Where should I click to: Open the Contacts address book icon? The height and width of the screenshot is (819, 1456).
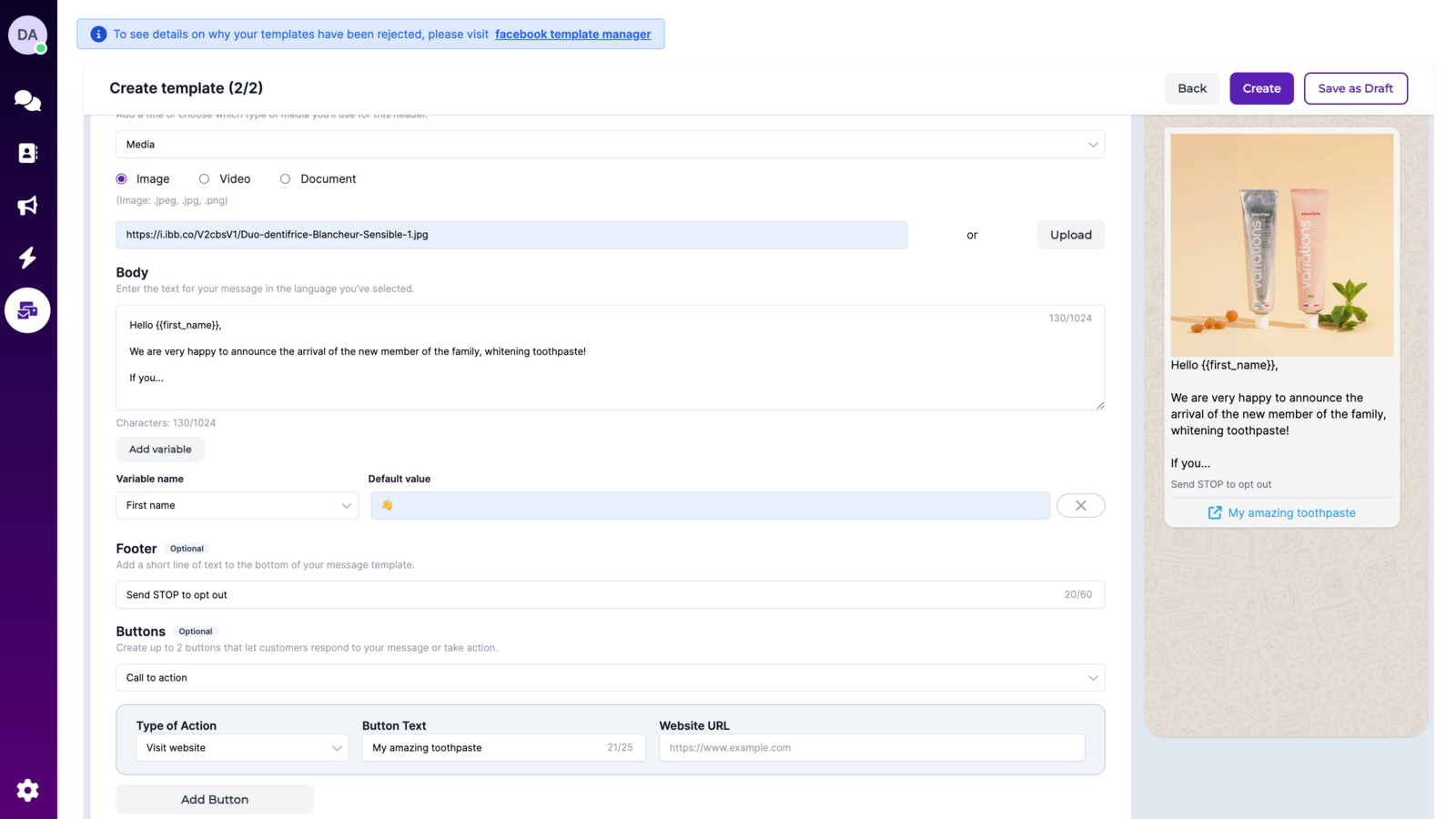coord(27,153)
